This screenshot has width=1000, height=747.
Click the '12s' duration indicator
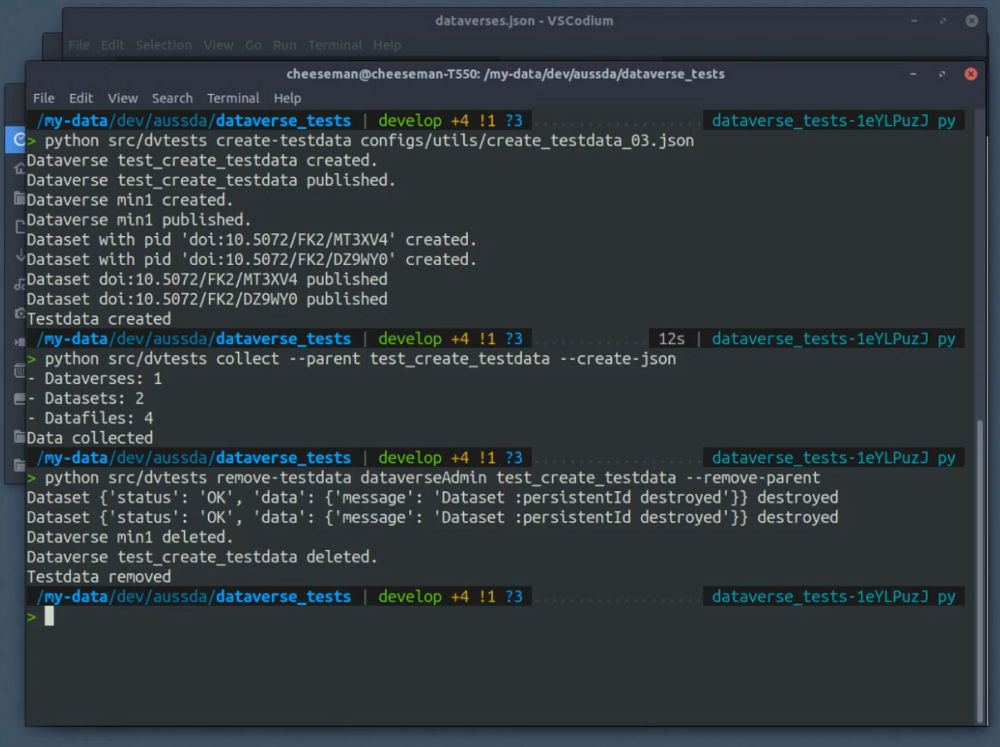671,339
